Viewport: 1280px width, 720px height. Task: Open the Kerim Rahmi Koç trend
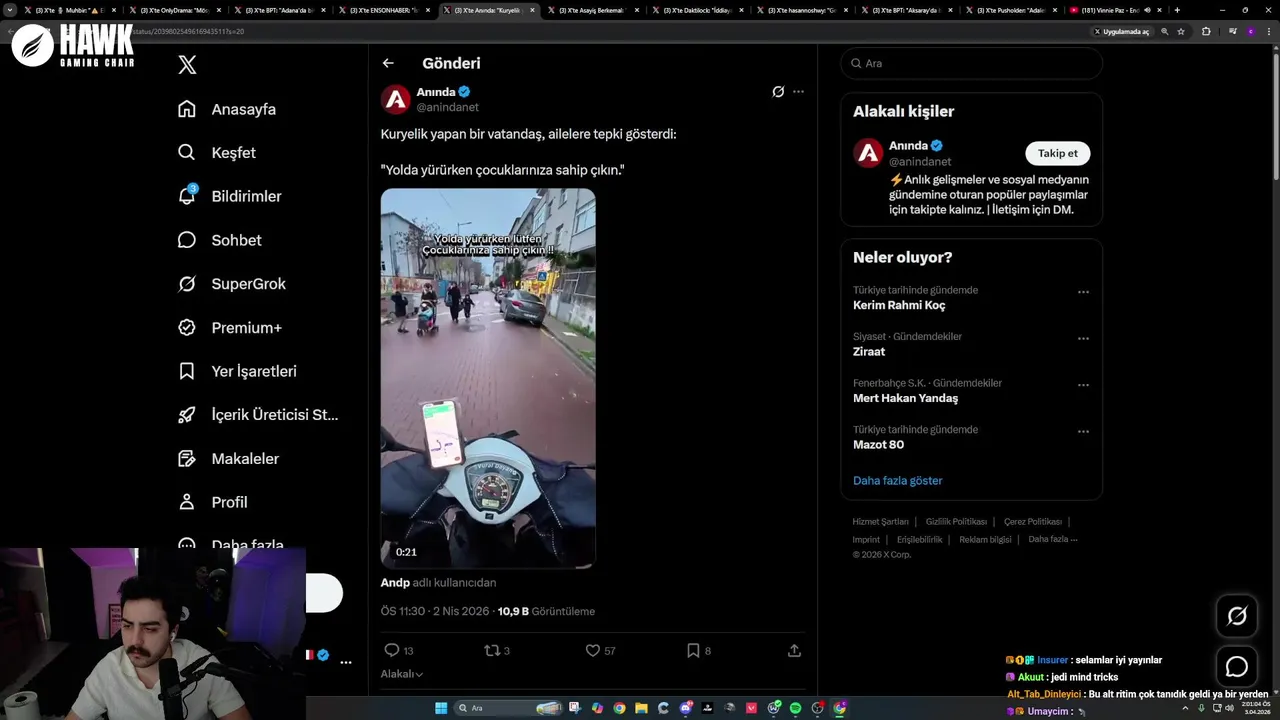coord(899,305)
